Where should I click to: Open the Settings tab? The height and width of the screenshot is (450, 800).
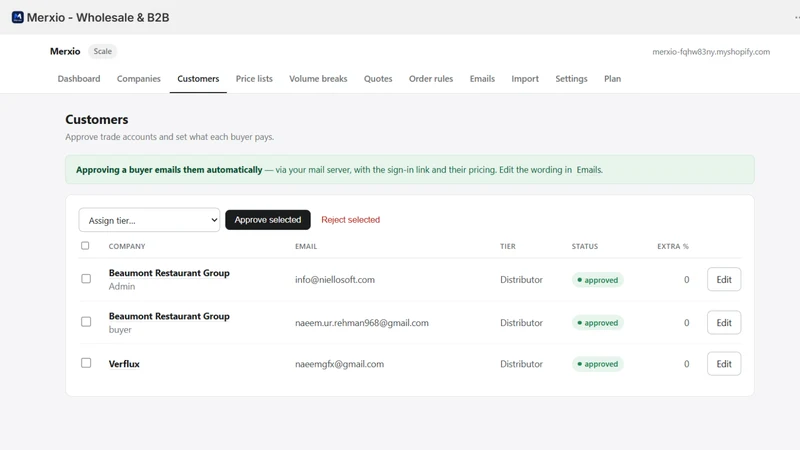(571, 79)
